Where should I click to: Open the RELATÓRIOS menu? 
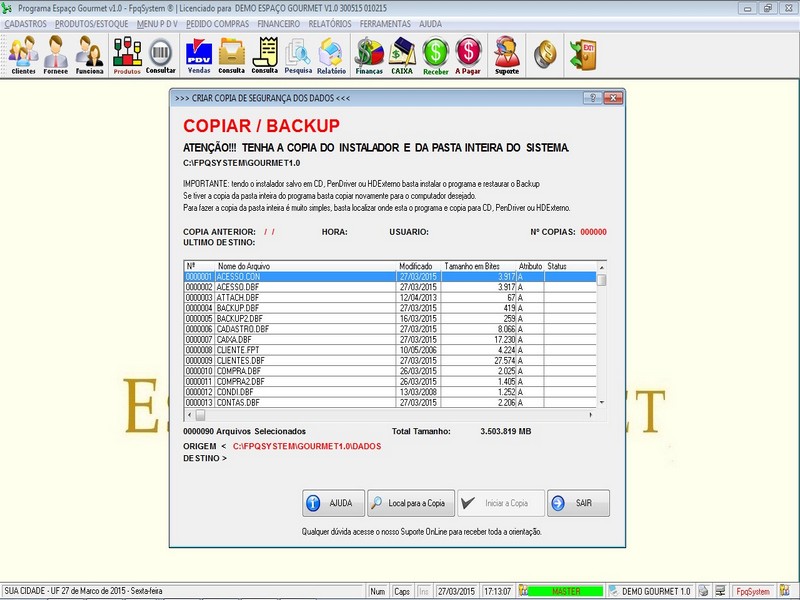330,24
